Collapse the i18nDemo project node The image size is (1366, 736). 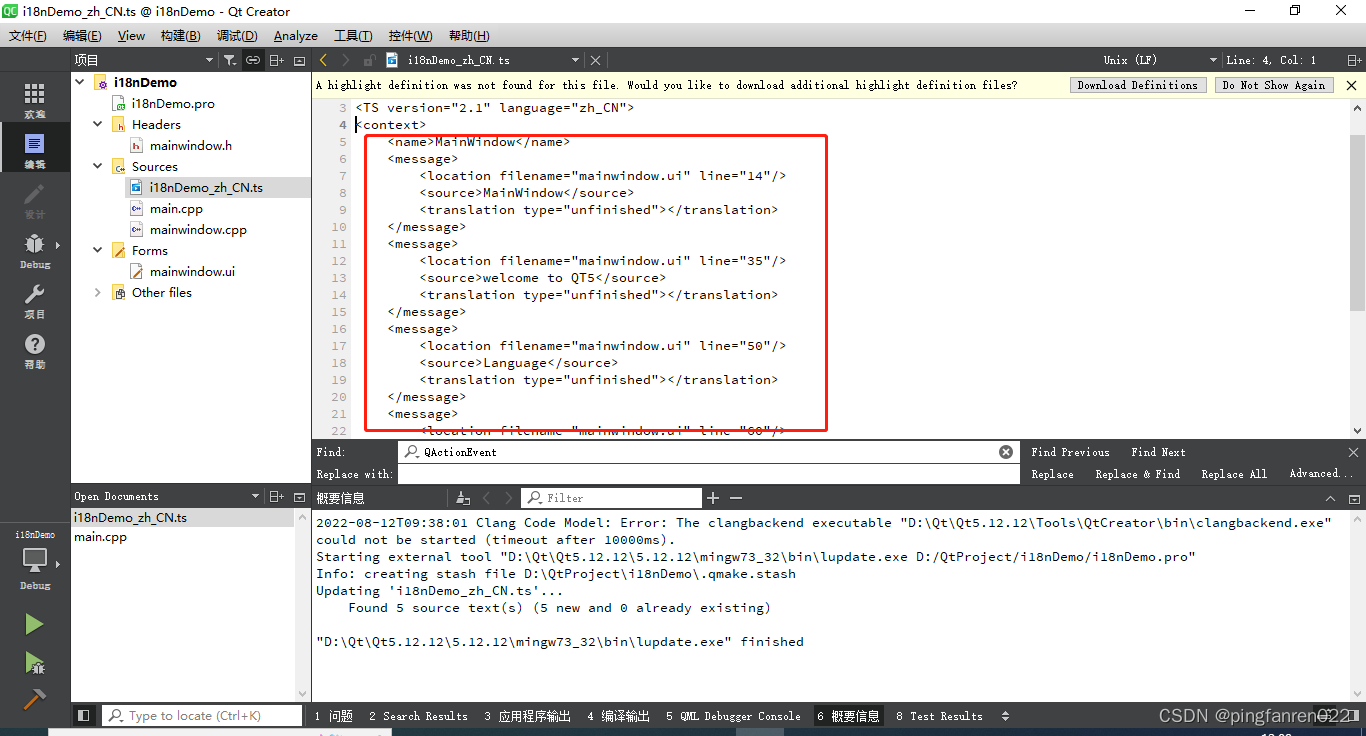(x=80, y=82)
